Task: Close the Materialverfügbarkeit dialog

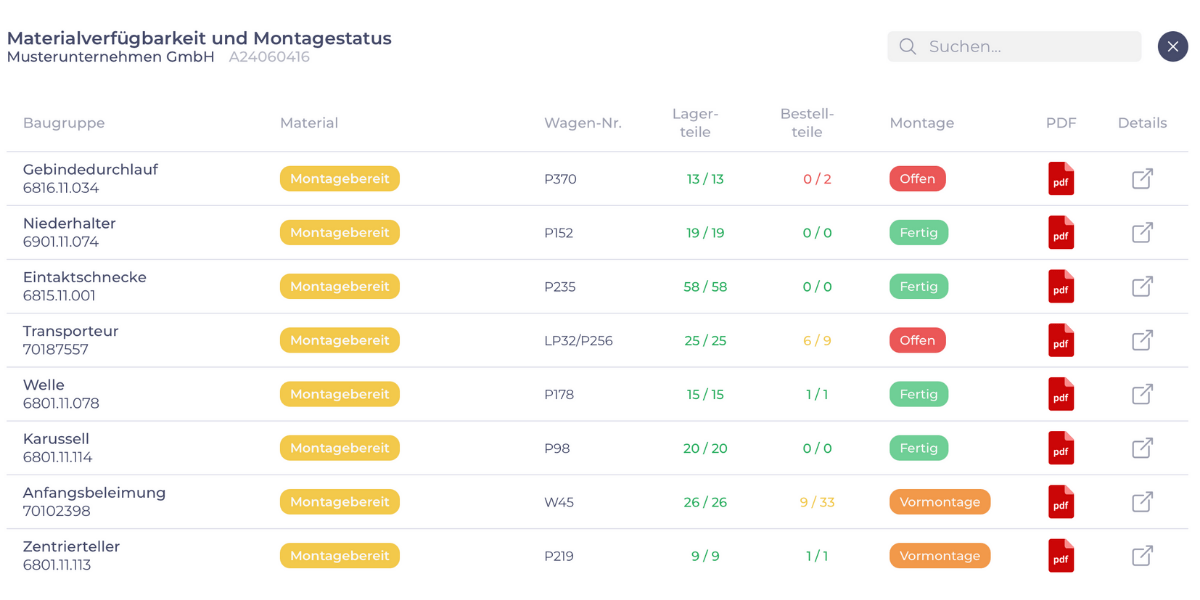Action: 1172,47
